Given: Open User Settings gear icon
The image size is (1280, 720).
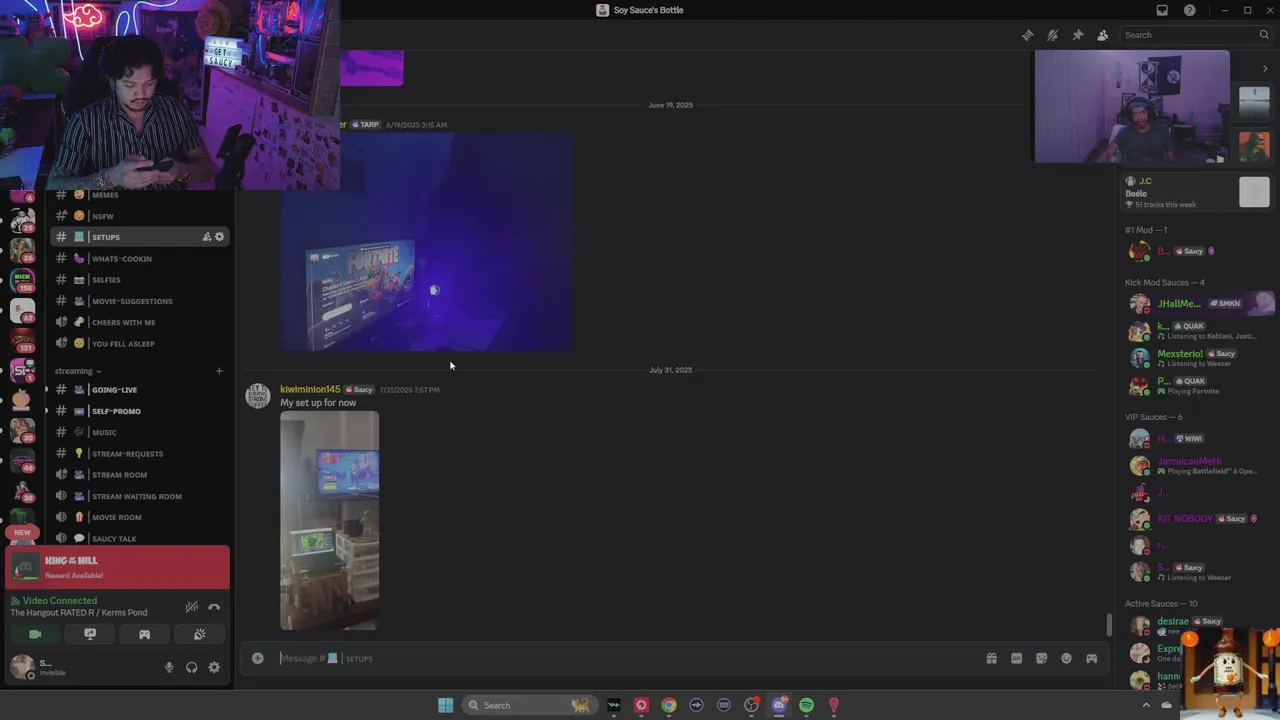Looking at the screenshot, I should (x=214, y=667).
